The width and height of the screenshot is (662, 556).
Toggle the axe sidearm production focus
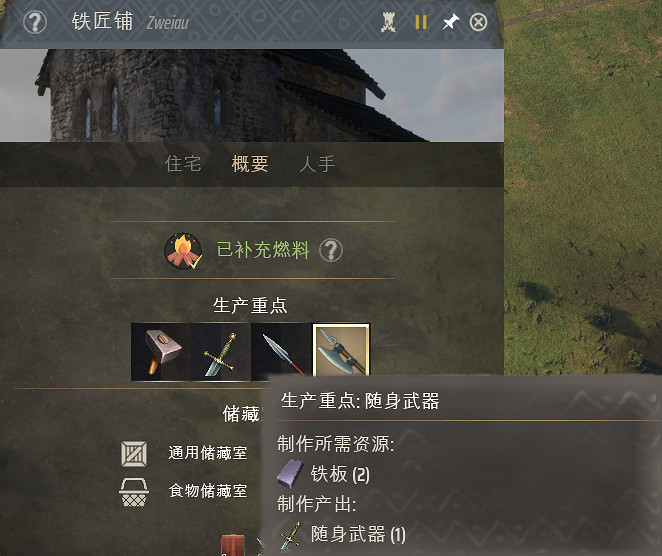tap(341, 350)
